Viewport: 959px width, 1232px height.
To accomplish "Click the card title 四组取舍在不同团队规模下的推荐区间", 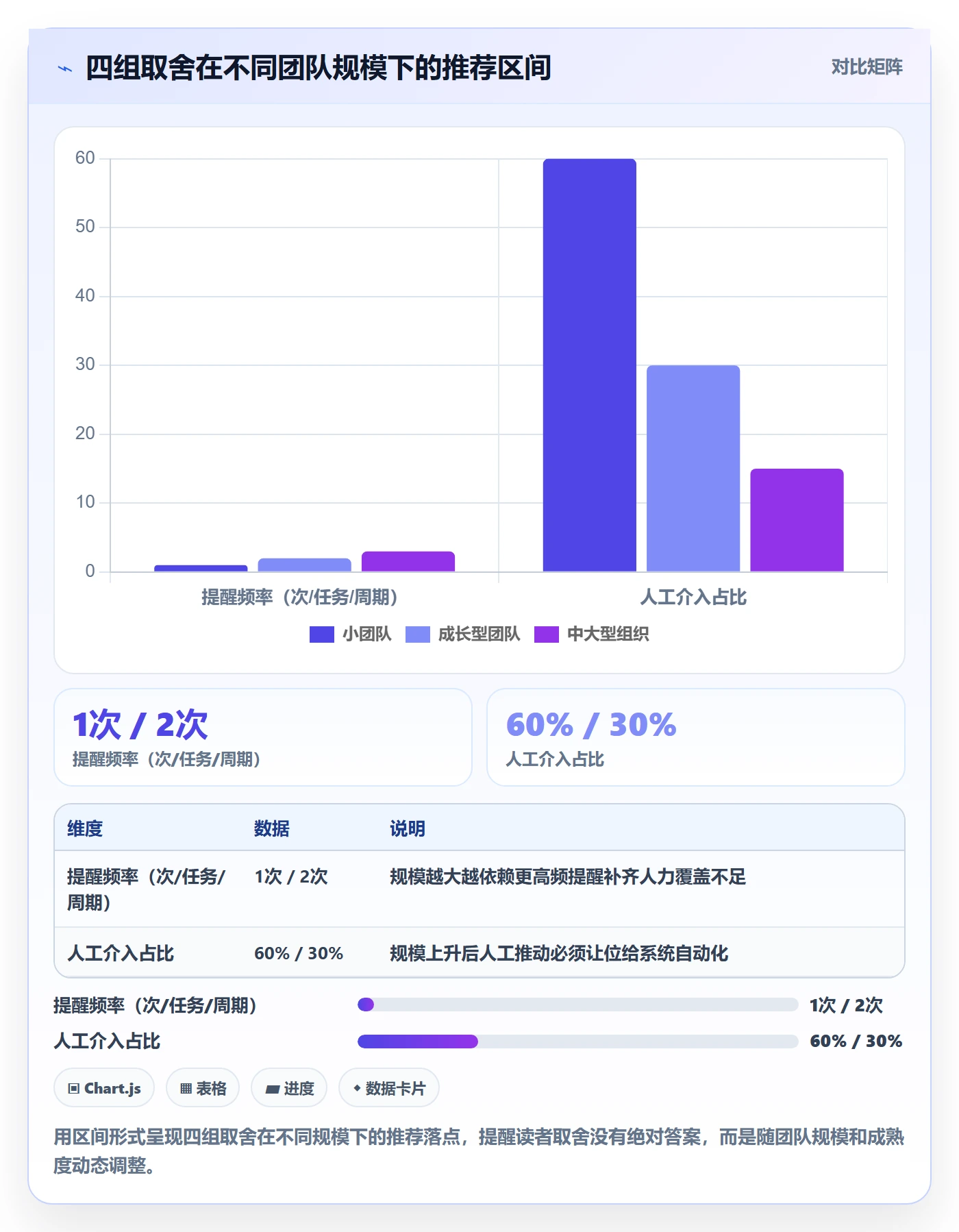I will pyautogui.click(x=319, y=68).
